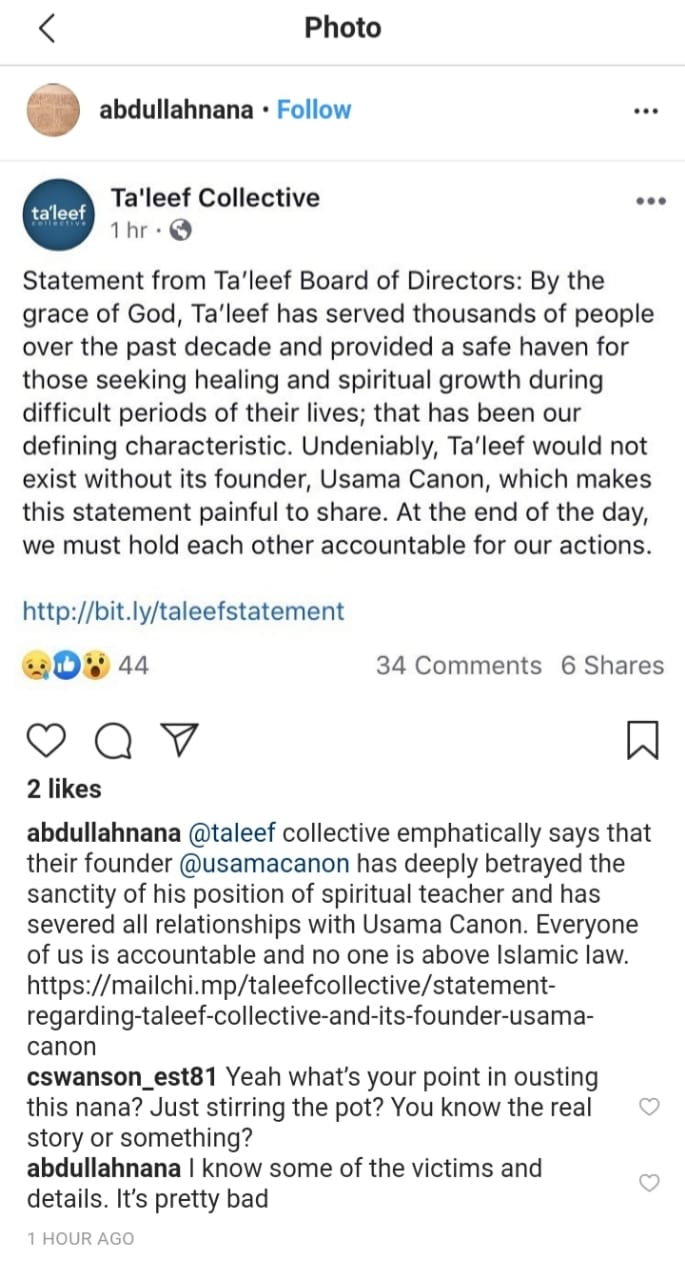Open cswanson_est81's profile from comment
This screenshot has height=1280, width=685.
click(x=122, y=1078)
